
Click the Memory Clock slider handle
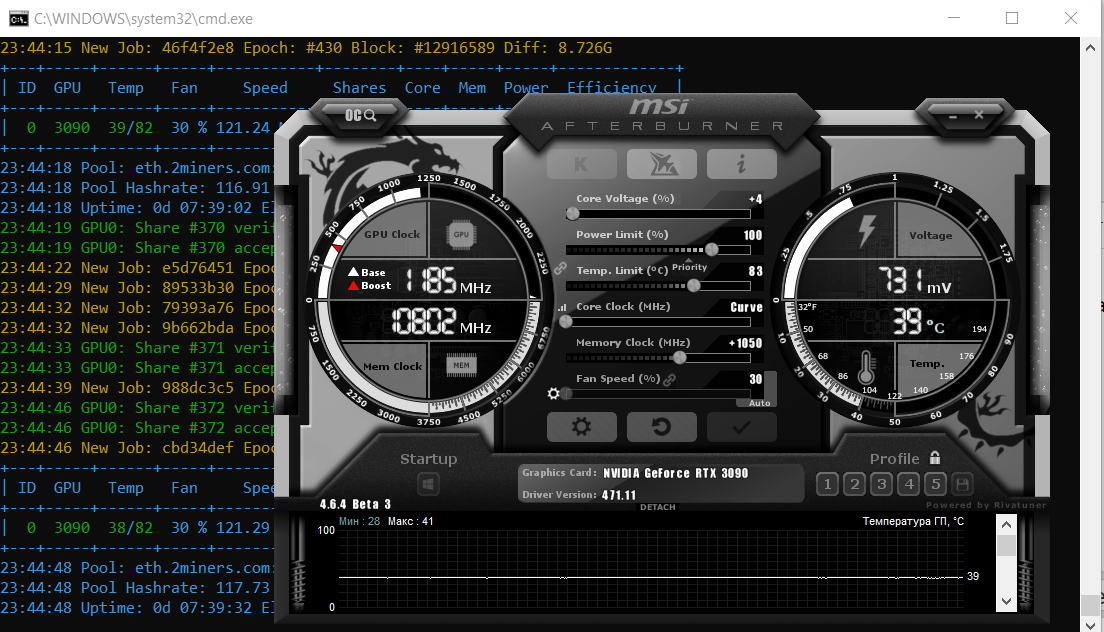tap(679, 358)
